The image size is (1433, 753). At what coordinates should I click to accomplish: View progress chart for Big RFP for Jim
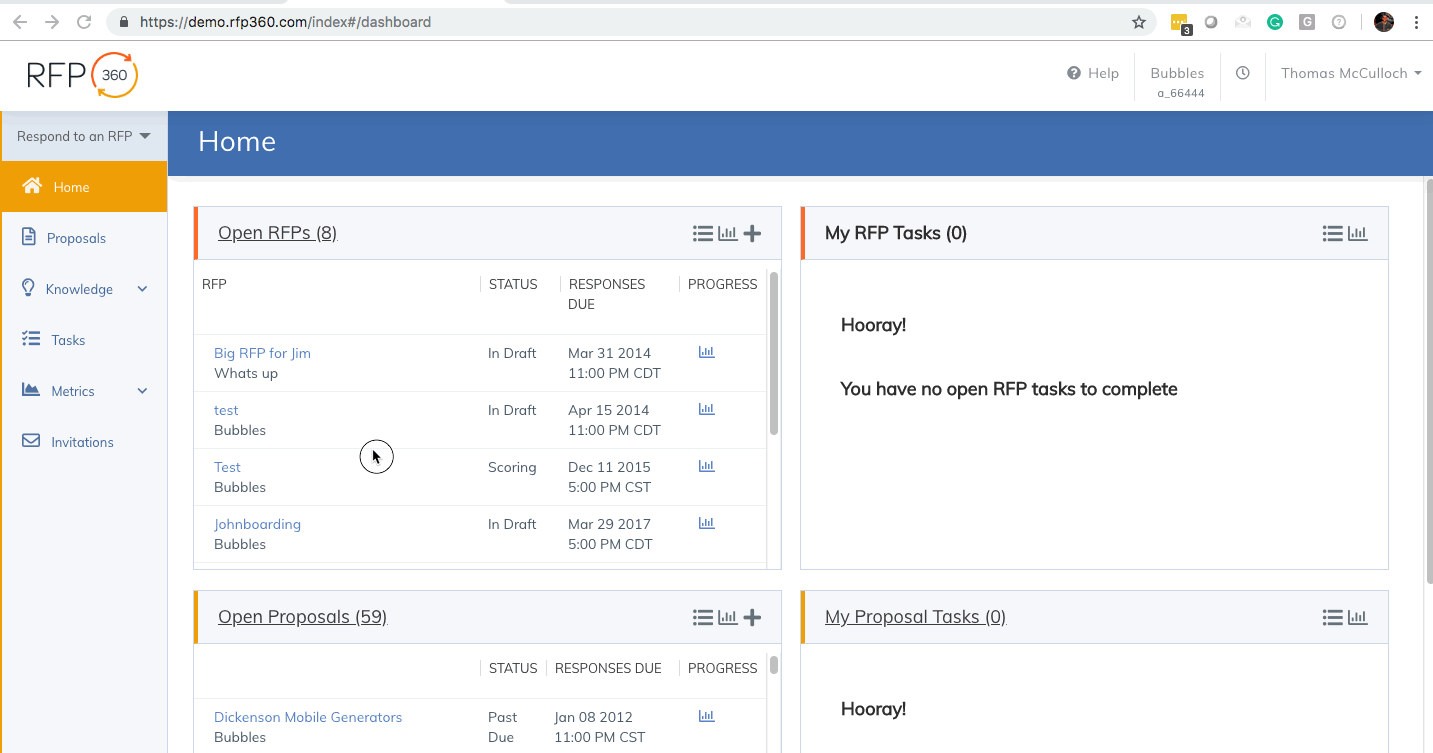tap(707, 352)
